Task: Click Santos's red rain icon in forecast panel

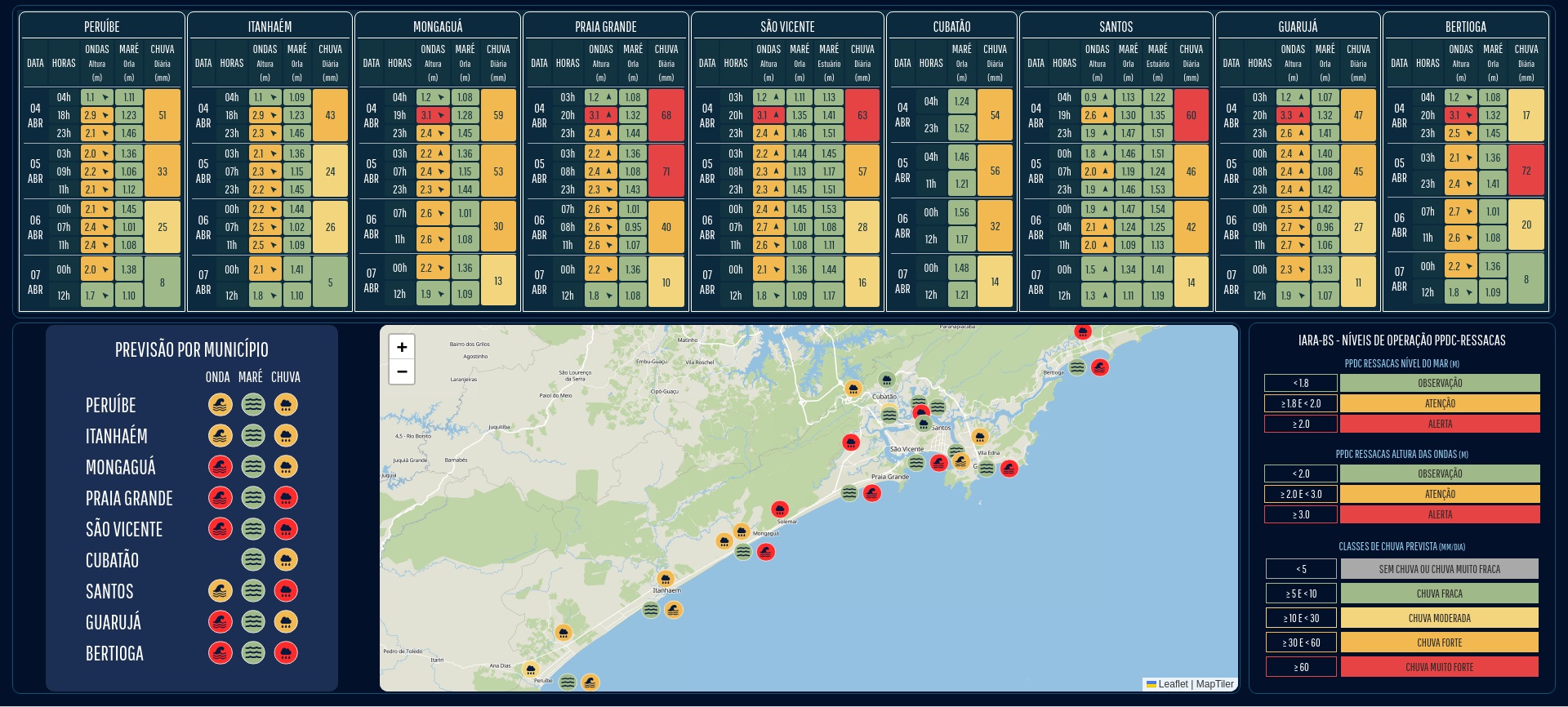Action: (286, 591)
